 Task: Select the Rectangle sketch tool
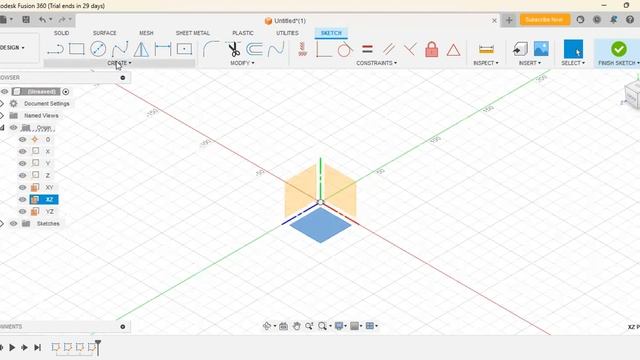[76, 49]
